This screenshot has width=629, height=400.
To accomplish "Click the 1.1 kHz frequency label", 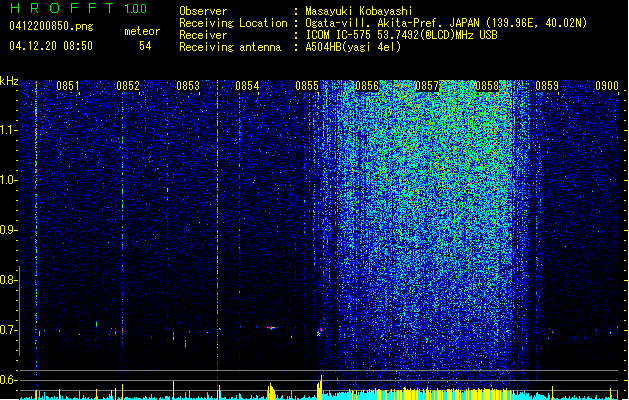I will (8, 130).
